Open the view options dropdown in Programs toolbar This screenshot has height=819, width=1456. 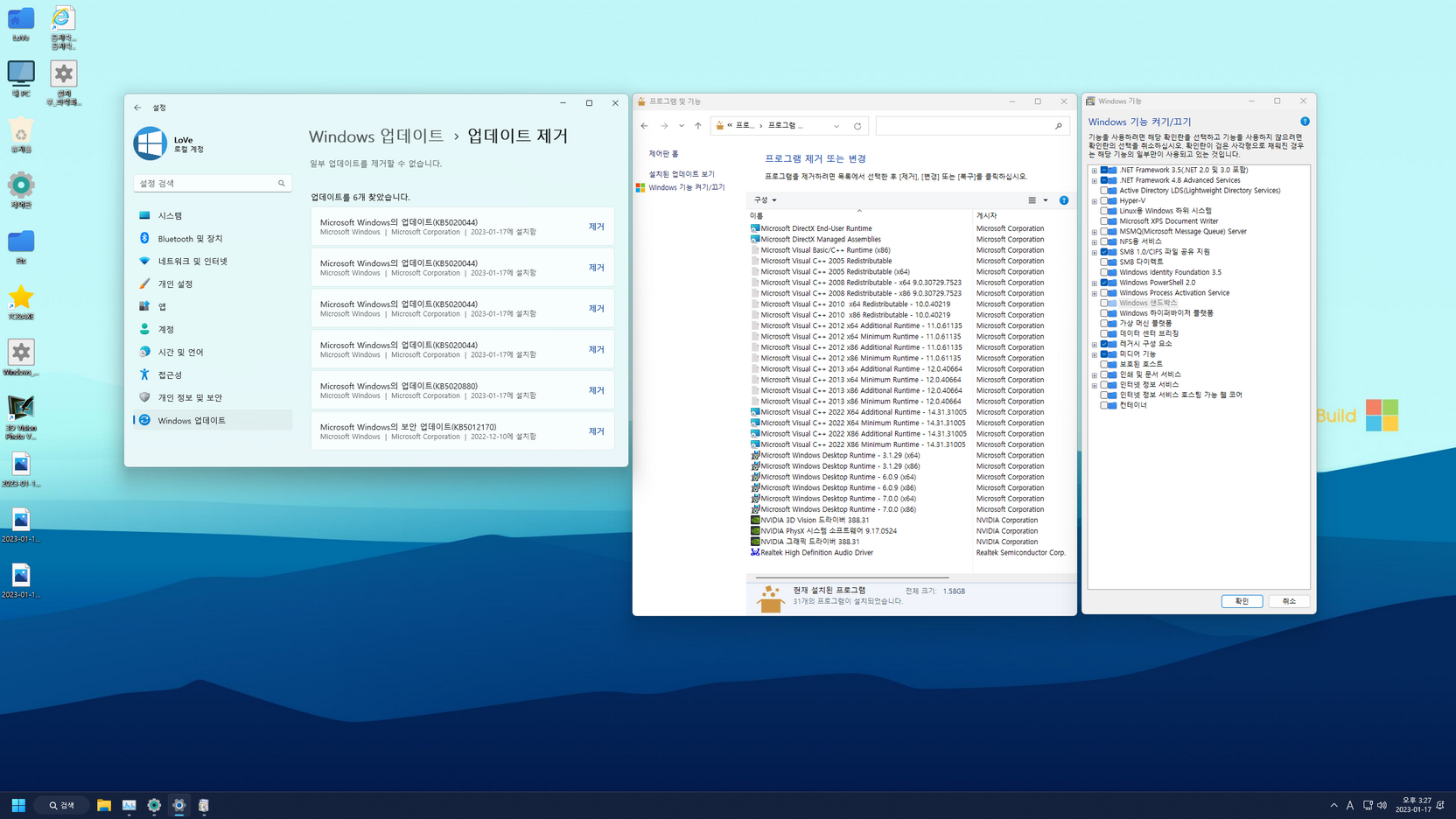[x=1046, y=200]
